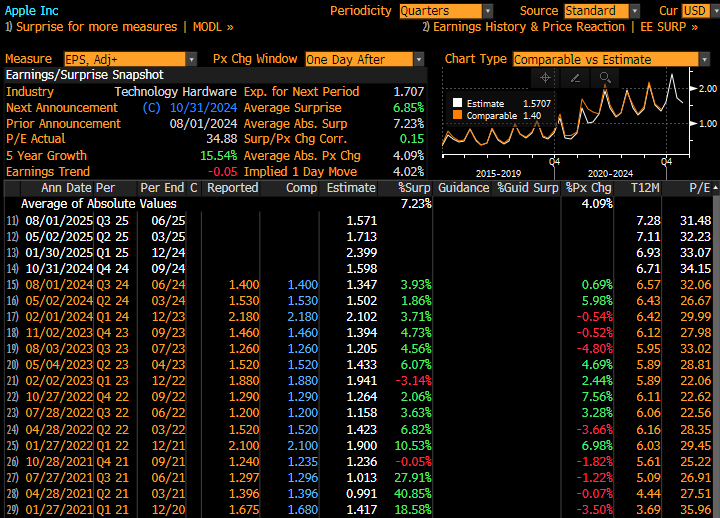Sort by %Surp column header

(x=414, y=188)
